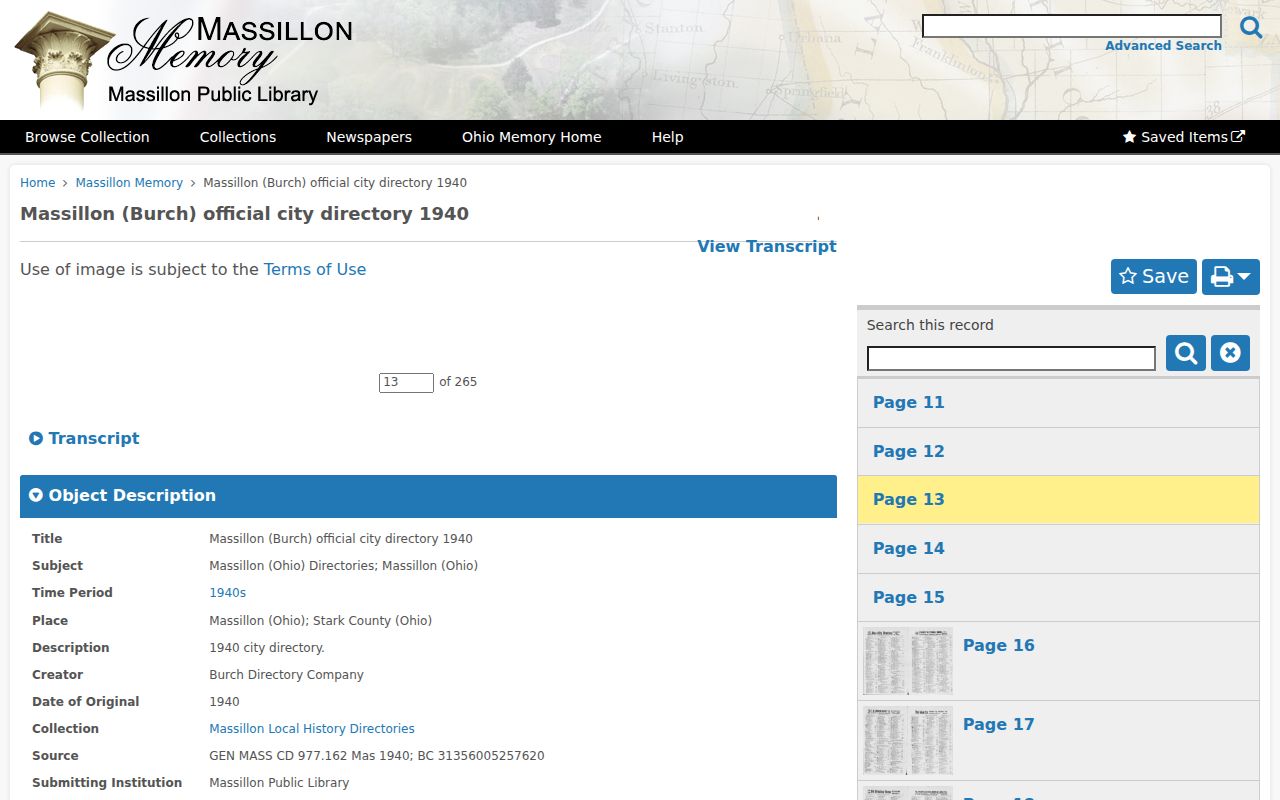
Task: Click the Advanced Search link
Action: 1163,46
